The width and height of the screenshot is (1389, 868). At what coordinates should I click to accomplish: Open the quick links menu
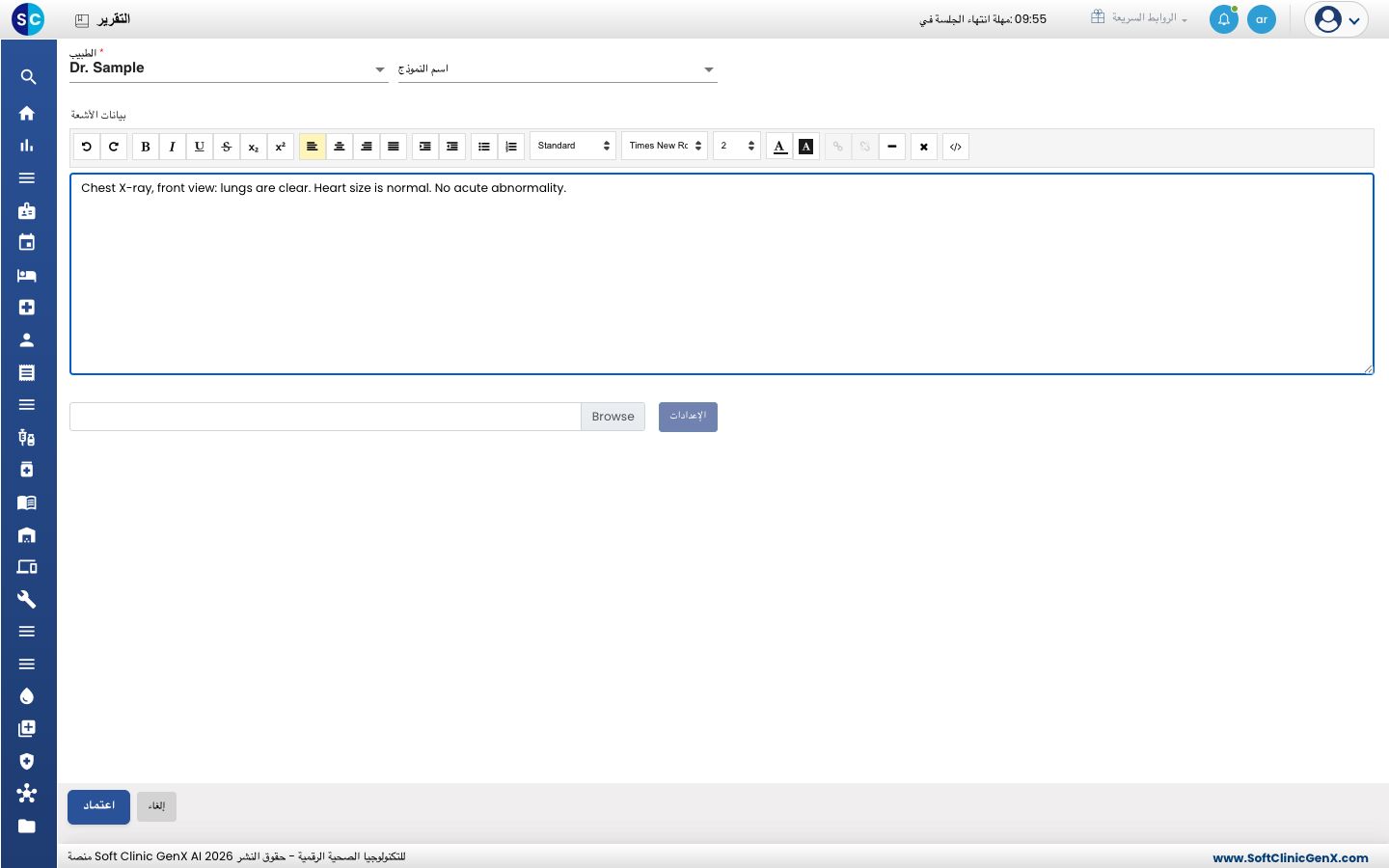(1140, 18)
